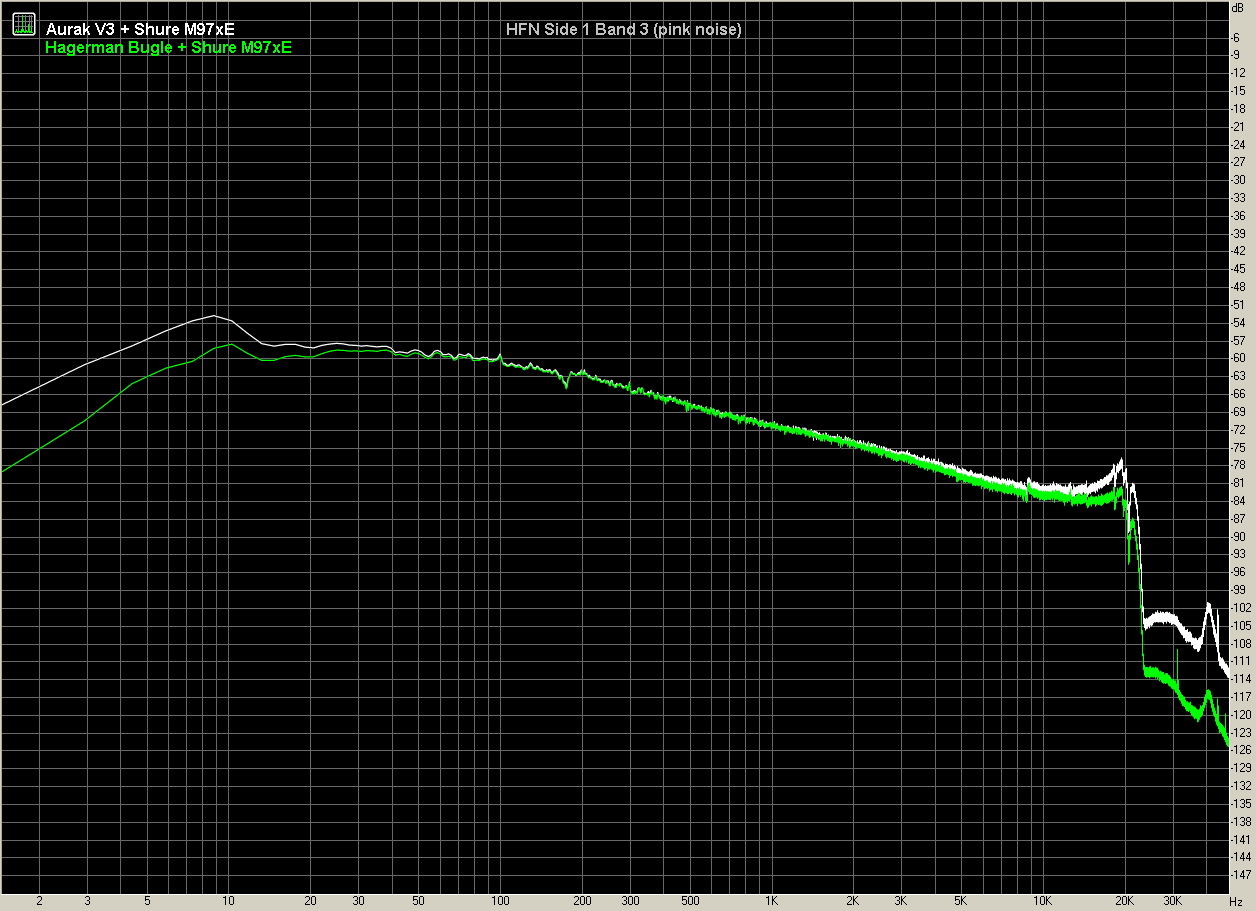Click the '200' frequency axis label

click(581, 900)
